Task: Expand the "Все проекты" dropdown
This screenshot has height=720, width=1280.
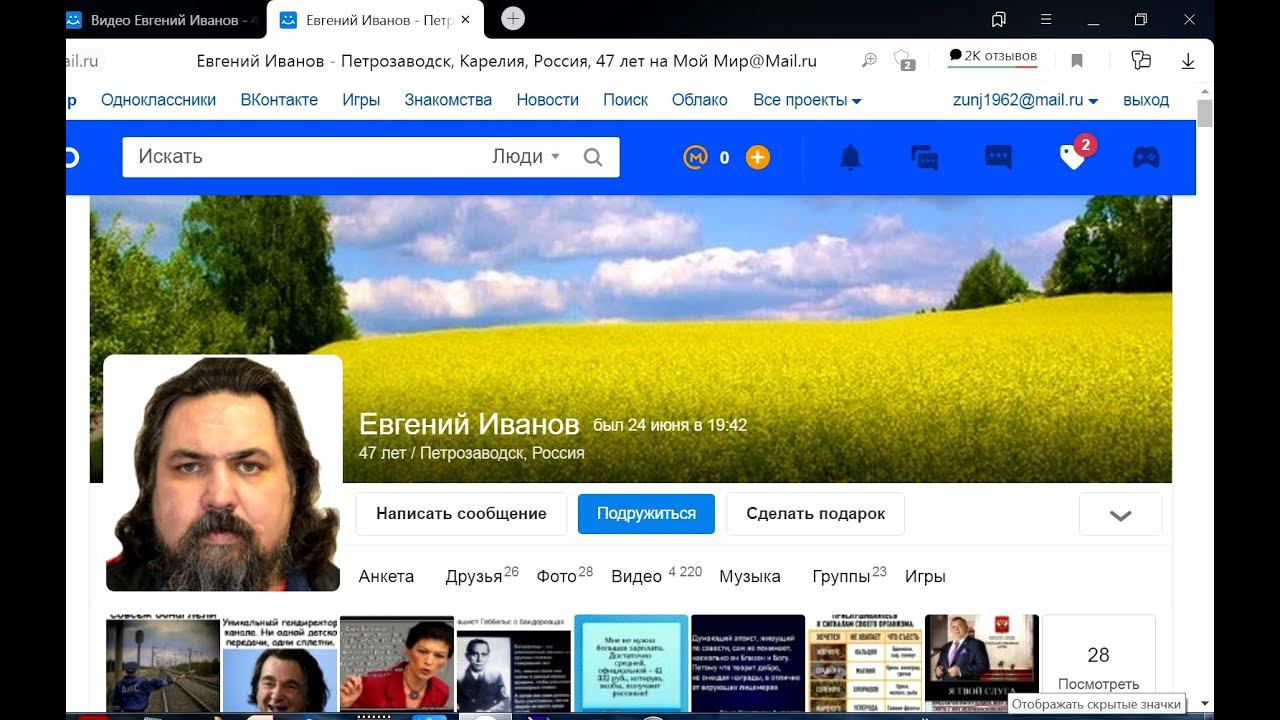Action: click(x=807, y=100)
